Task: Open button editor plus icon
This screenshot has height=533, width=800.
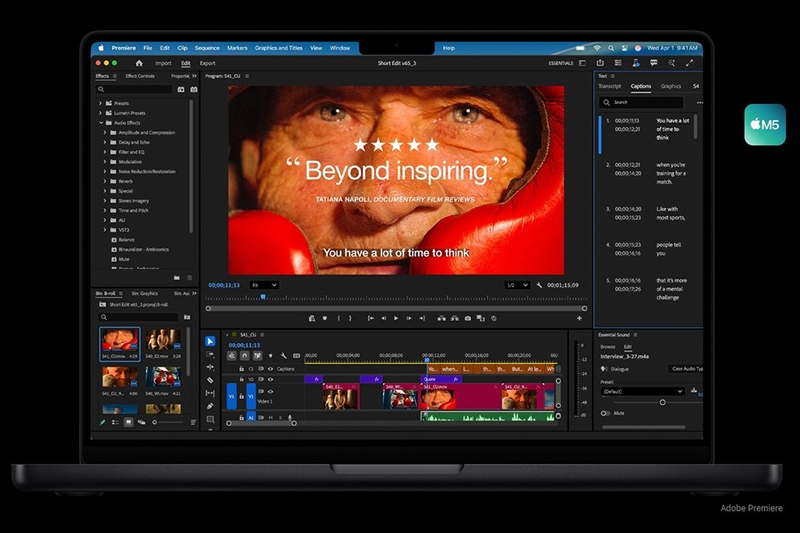Action: [x=579, y=318]
